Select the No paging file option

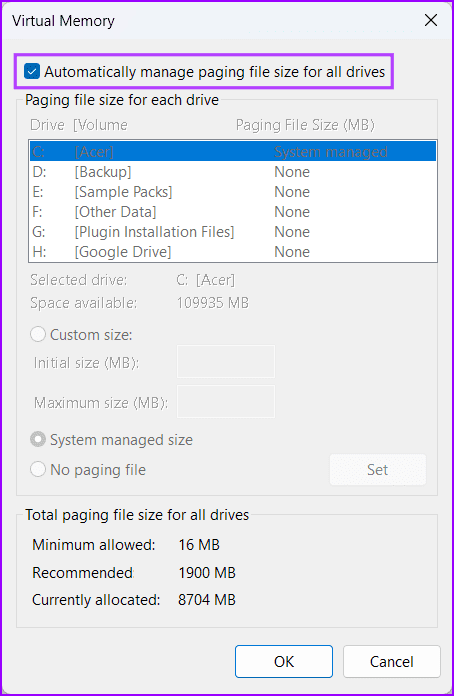coord(38,470)
